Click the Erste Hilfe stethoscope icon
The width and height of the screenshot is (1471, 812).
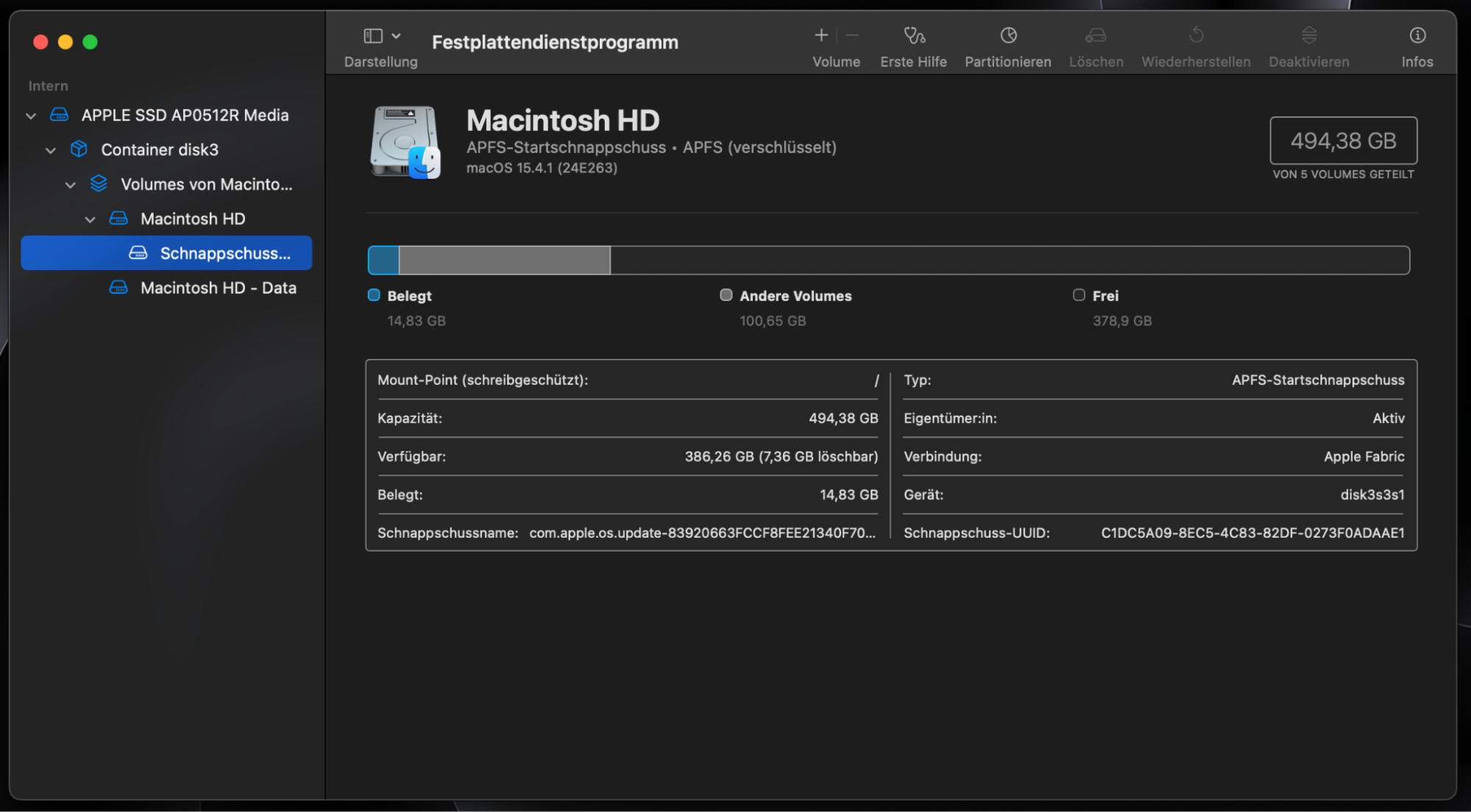(x=914, y=35)
